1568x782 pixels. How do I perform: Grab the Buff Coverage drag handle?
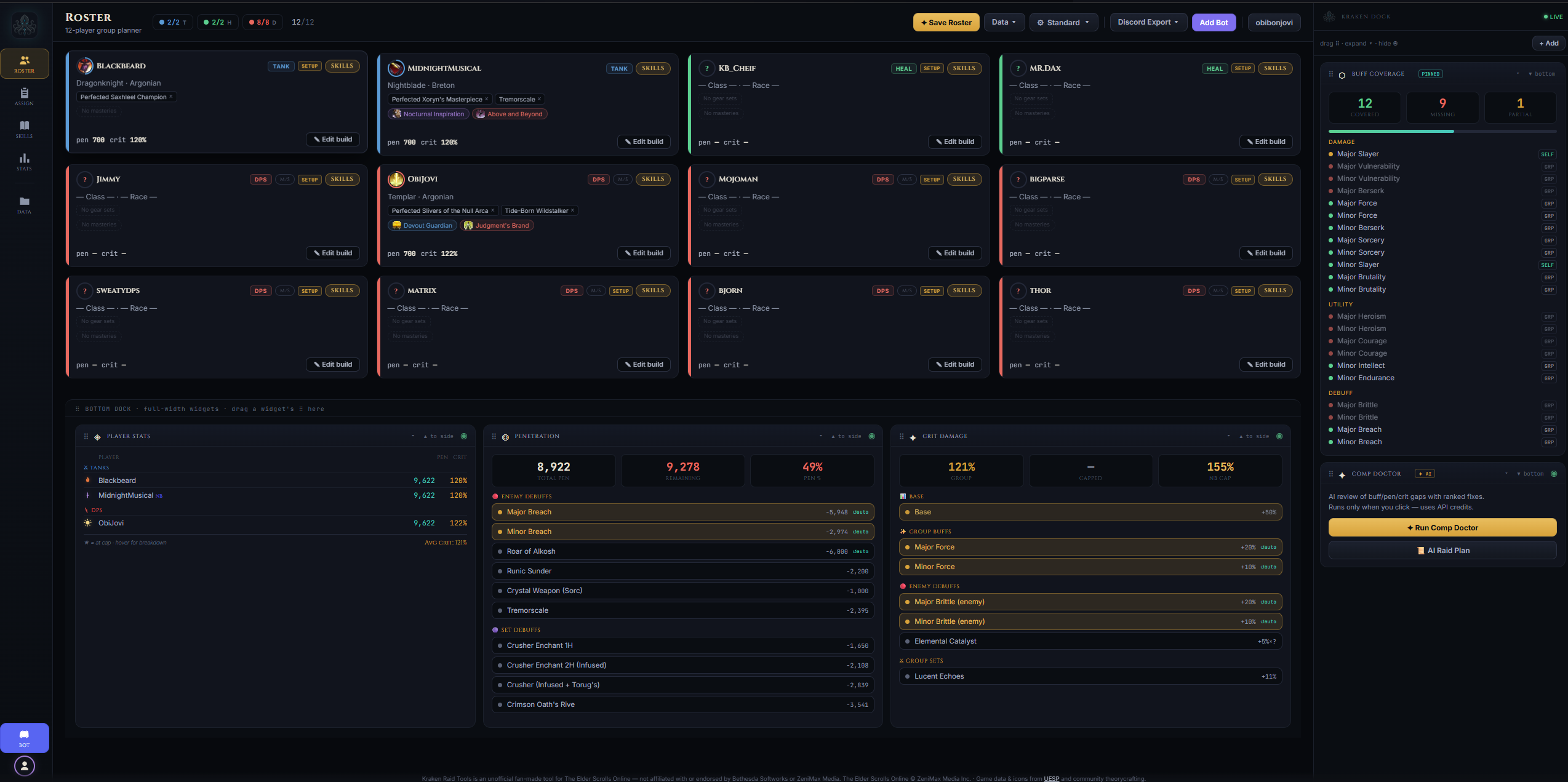click(1331, 74)
